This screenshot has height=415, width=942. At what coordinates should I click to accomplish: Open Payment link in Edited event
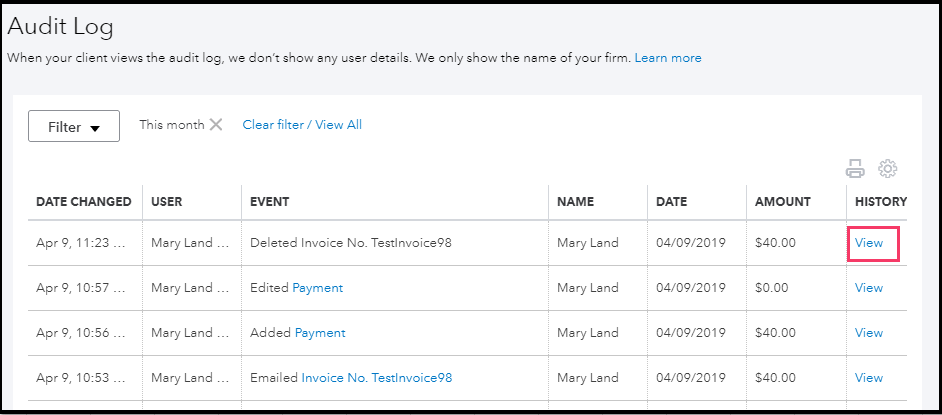[317, 288]
